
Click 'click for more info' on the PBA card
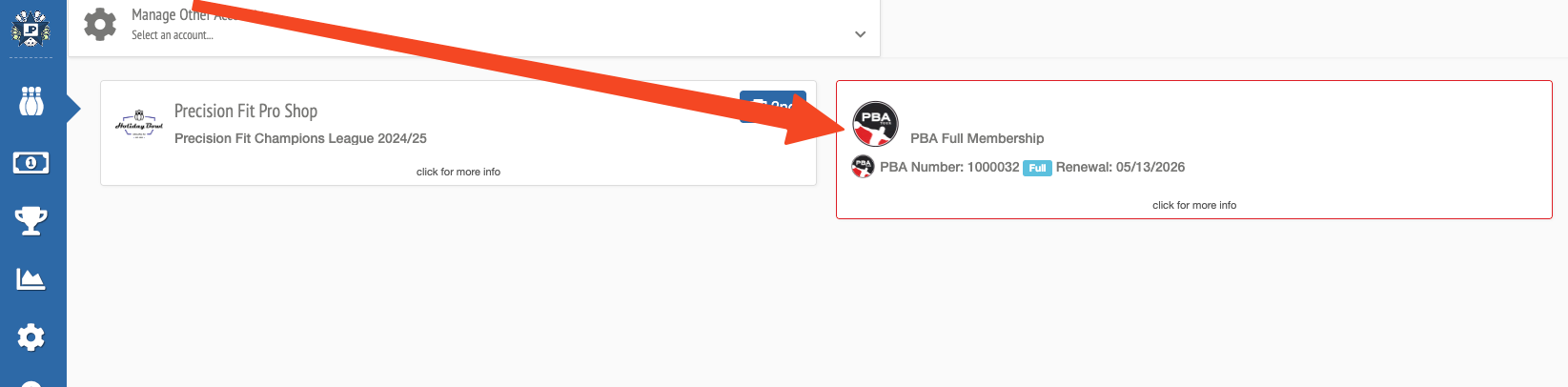coord(1194,205)
